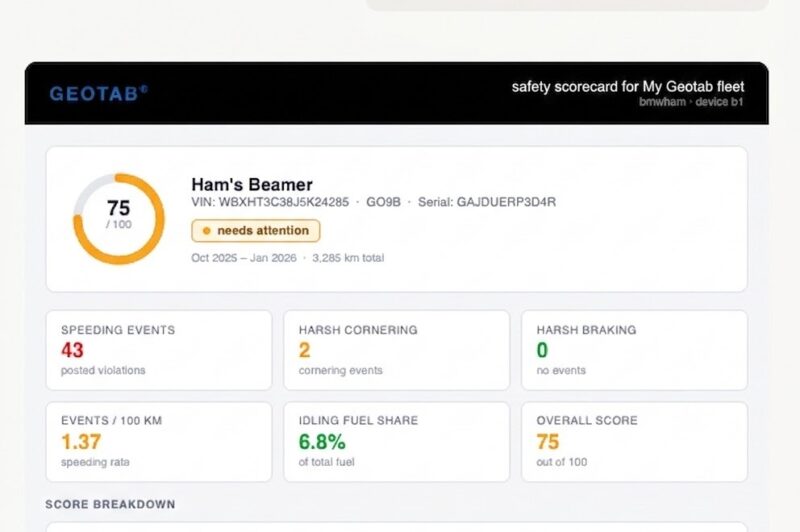Click the 43 speeding events value
This screenshot has height=532, width=800.
click(72, 350)
